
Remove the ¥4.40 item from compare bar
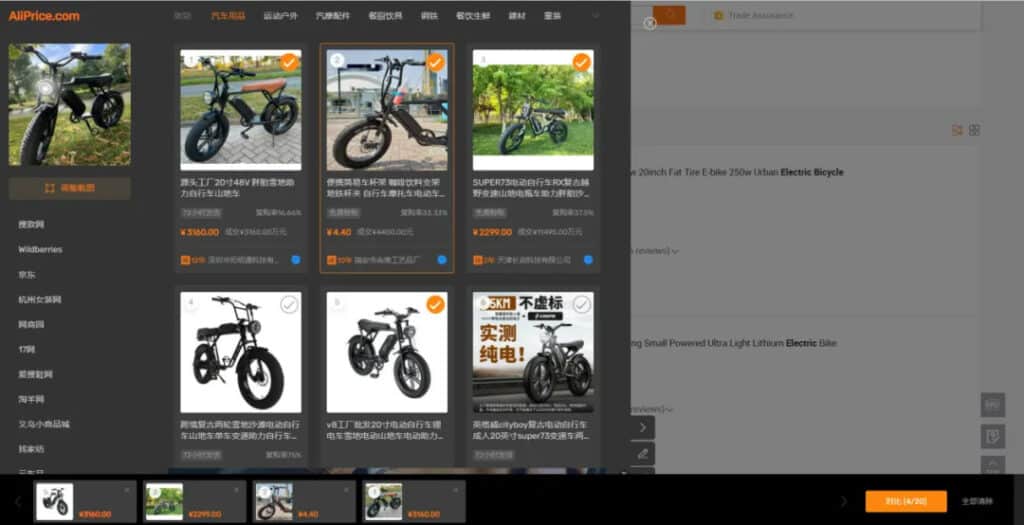tap(346, 490)
